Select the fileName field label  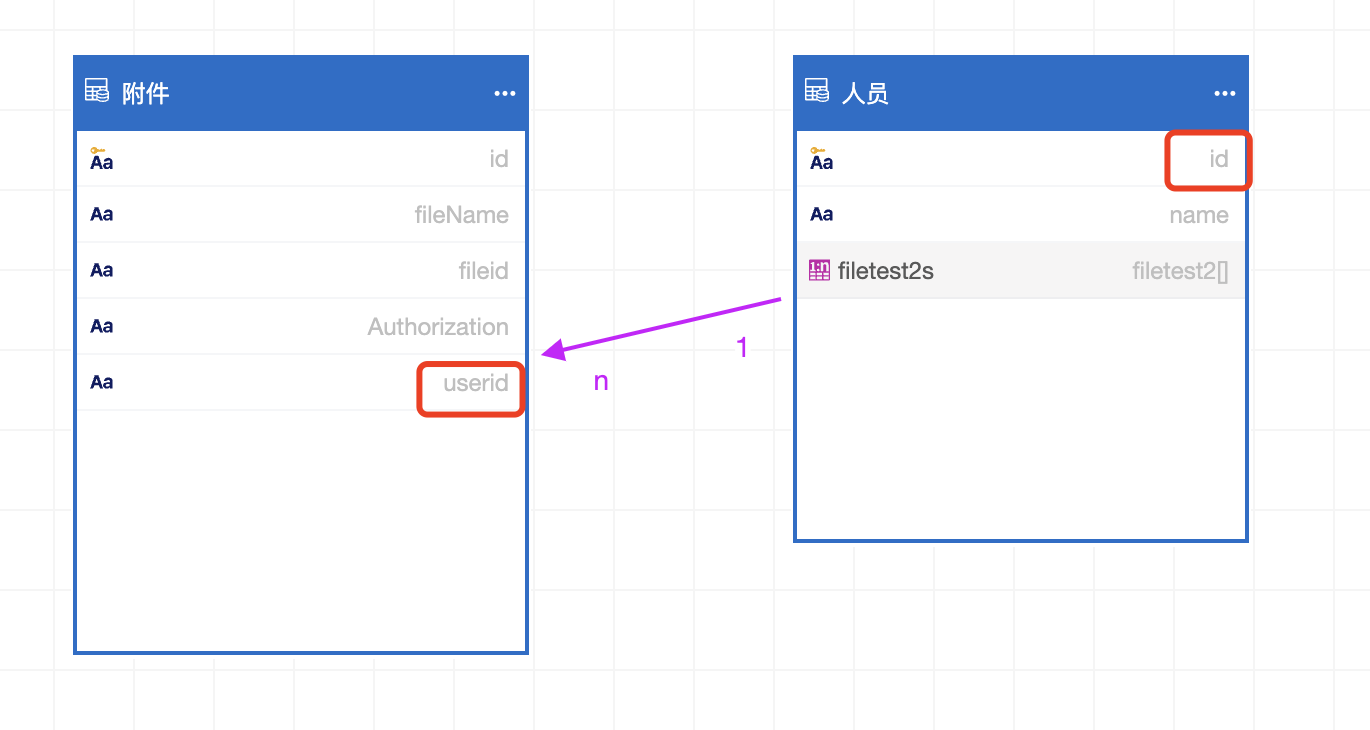[x=461, y=215]
